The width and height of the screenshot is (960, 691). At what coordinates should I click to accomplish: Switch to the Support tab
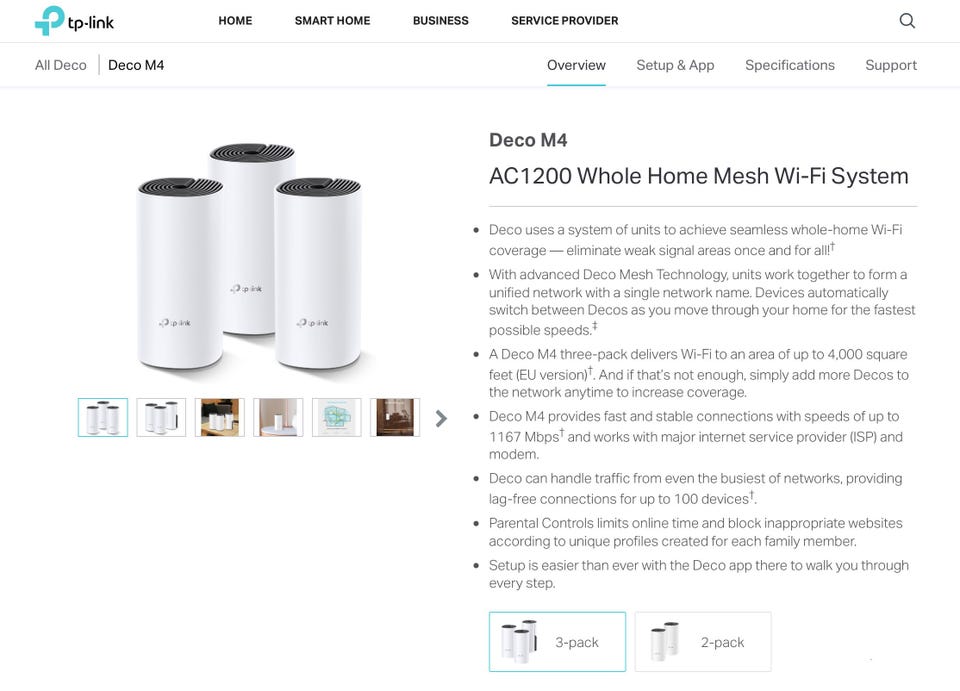click(891, 65)
